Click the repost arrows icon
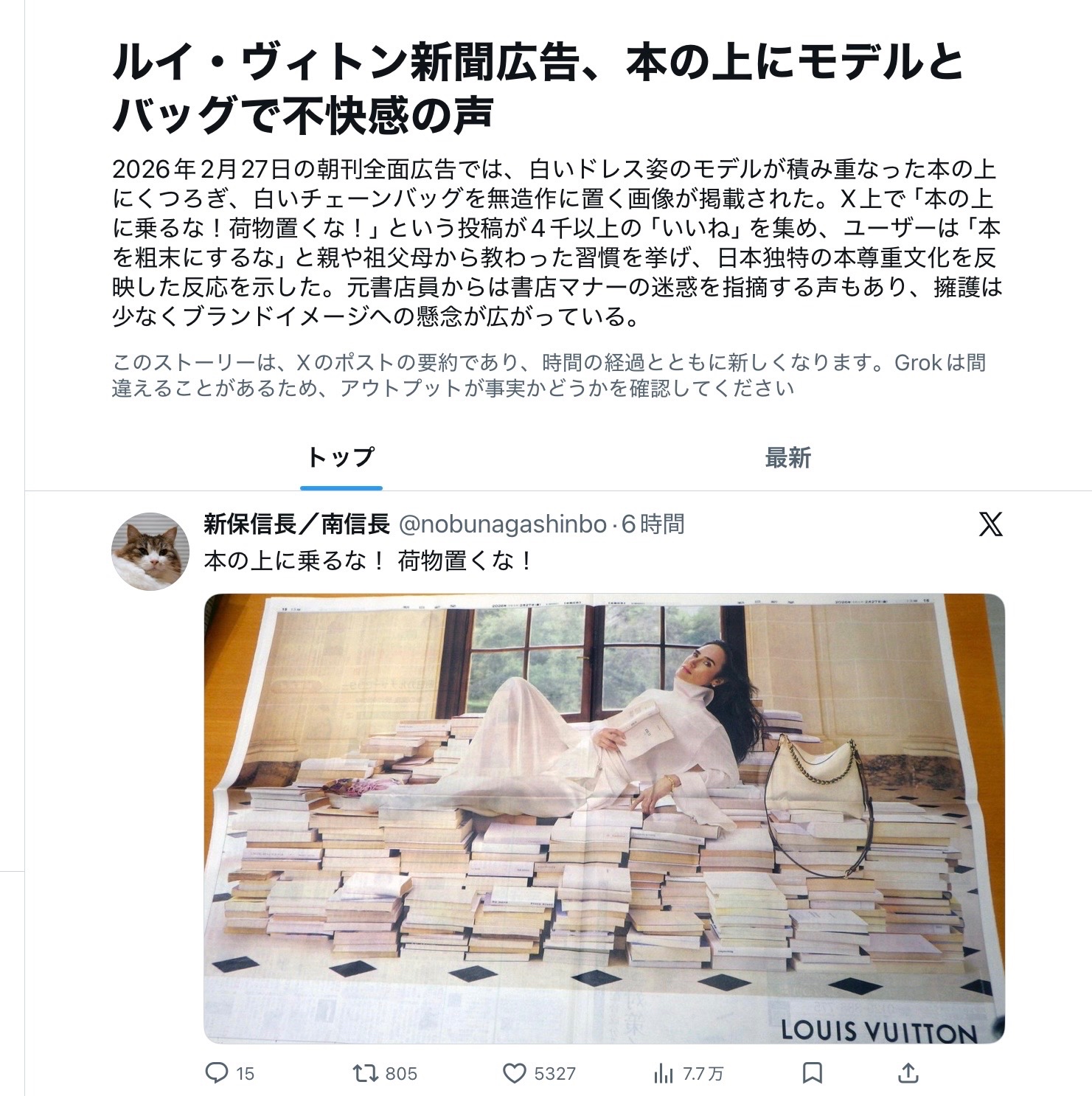 pos(364,1073)
